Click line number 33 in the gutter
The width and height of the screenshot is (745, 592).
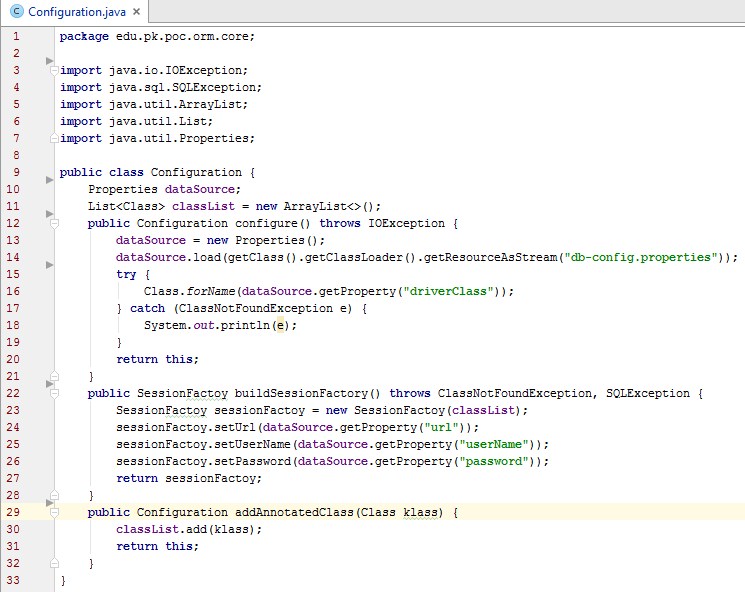click(x=13, y=580)
